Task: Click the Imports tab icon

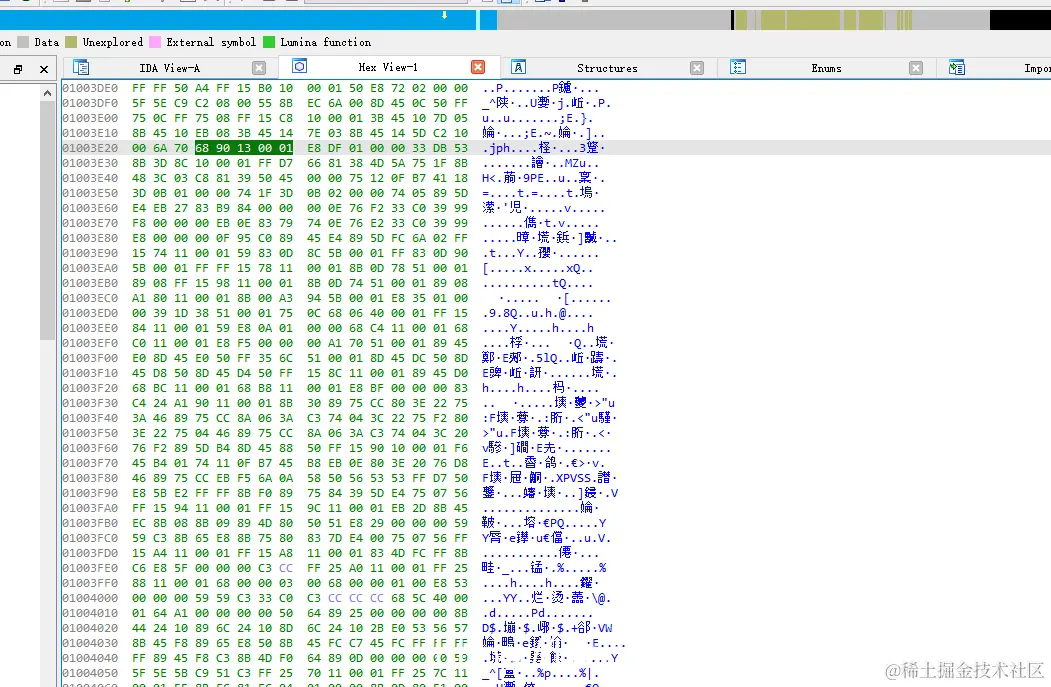Action: pos(957,68)
